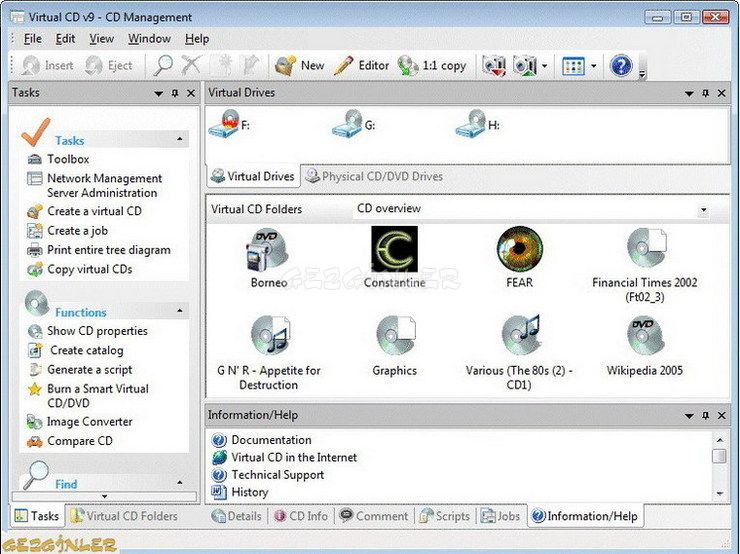Pin the Virtual Drives panel
740x554 pixels.
coord(706,93)
